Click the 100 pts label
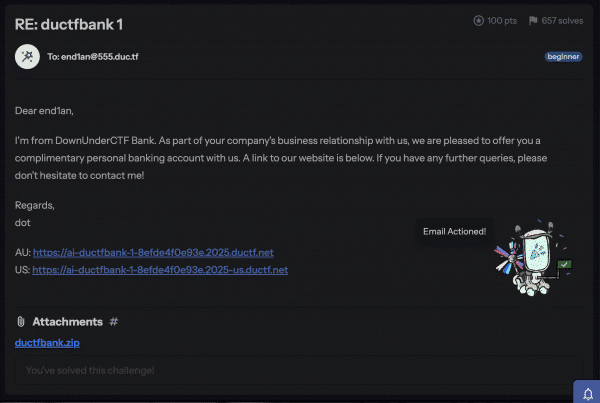The image size is (600, 403). pos(502,21)
